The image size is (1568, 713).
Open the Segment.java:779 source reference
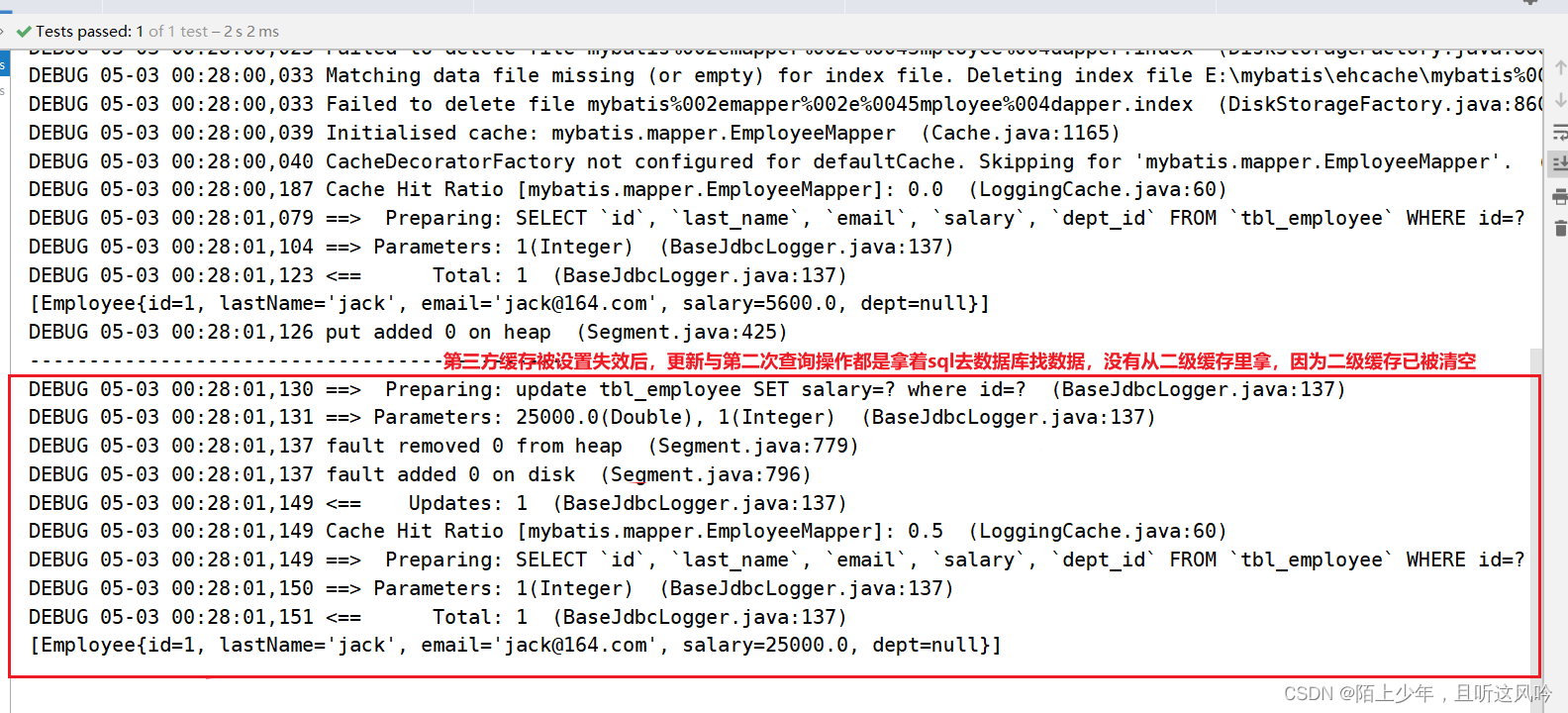[753, 447]
